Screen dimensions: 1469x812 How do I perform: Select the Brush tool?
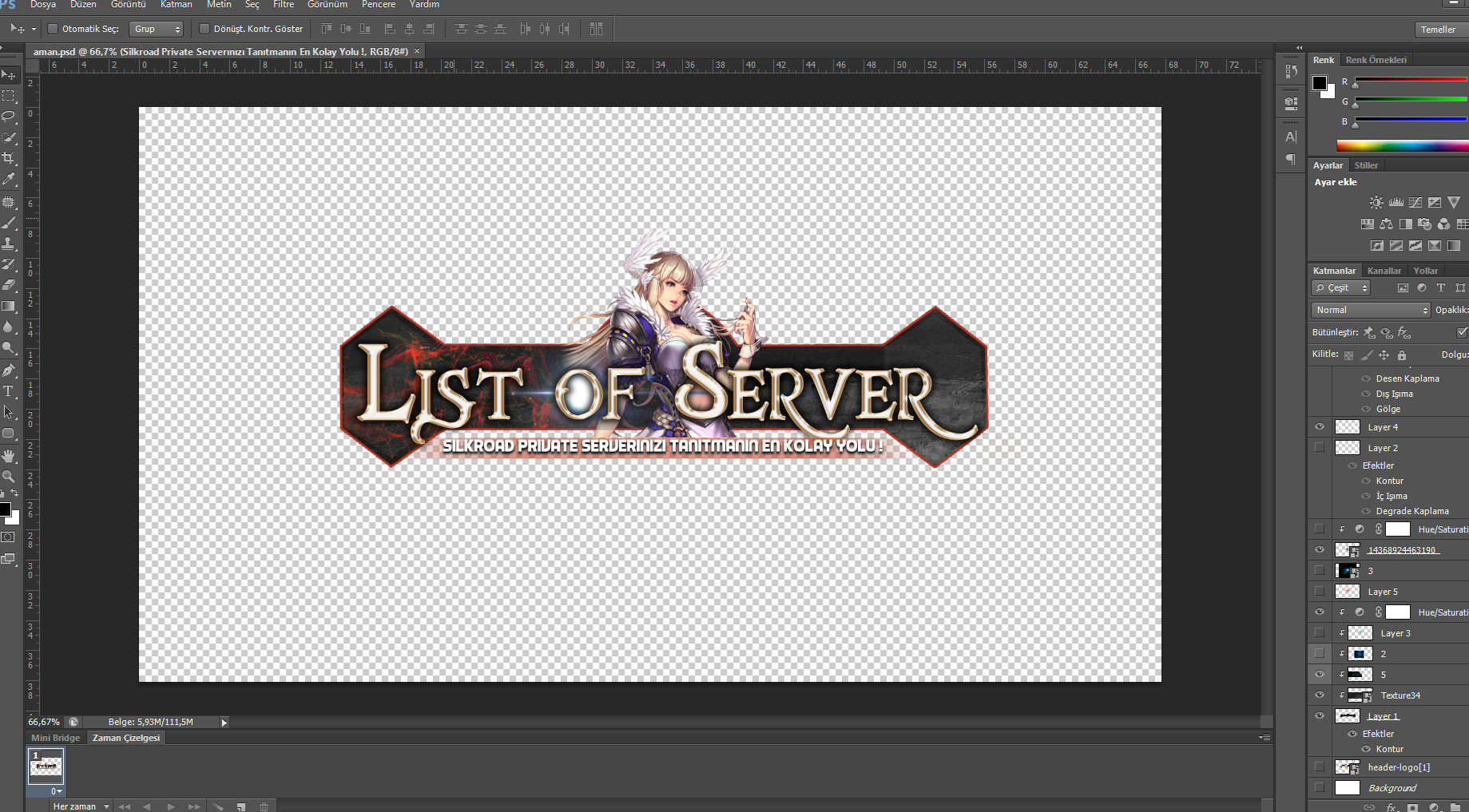[x=9, y=224]
